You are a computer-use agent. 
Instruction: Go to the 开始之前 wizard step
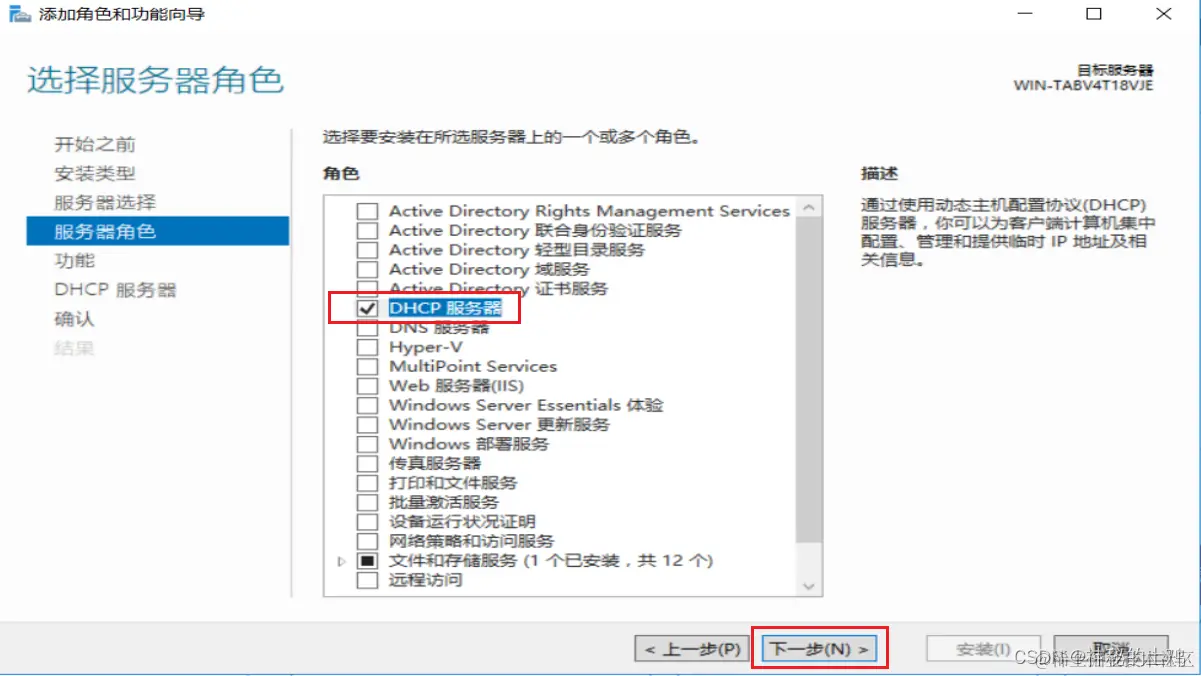click(95, 145)
